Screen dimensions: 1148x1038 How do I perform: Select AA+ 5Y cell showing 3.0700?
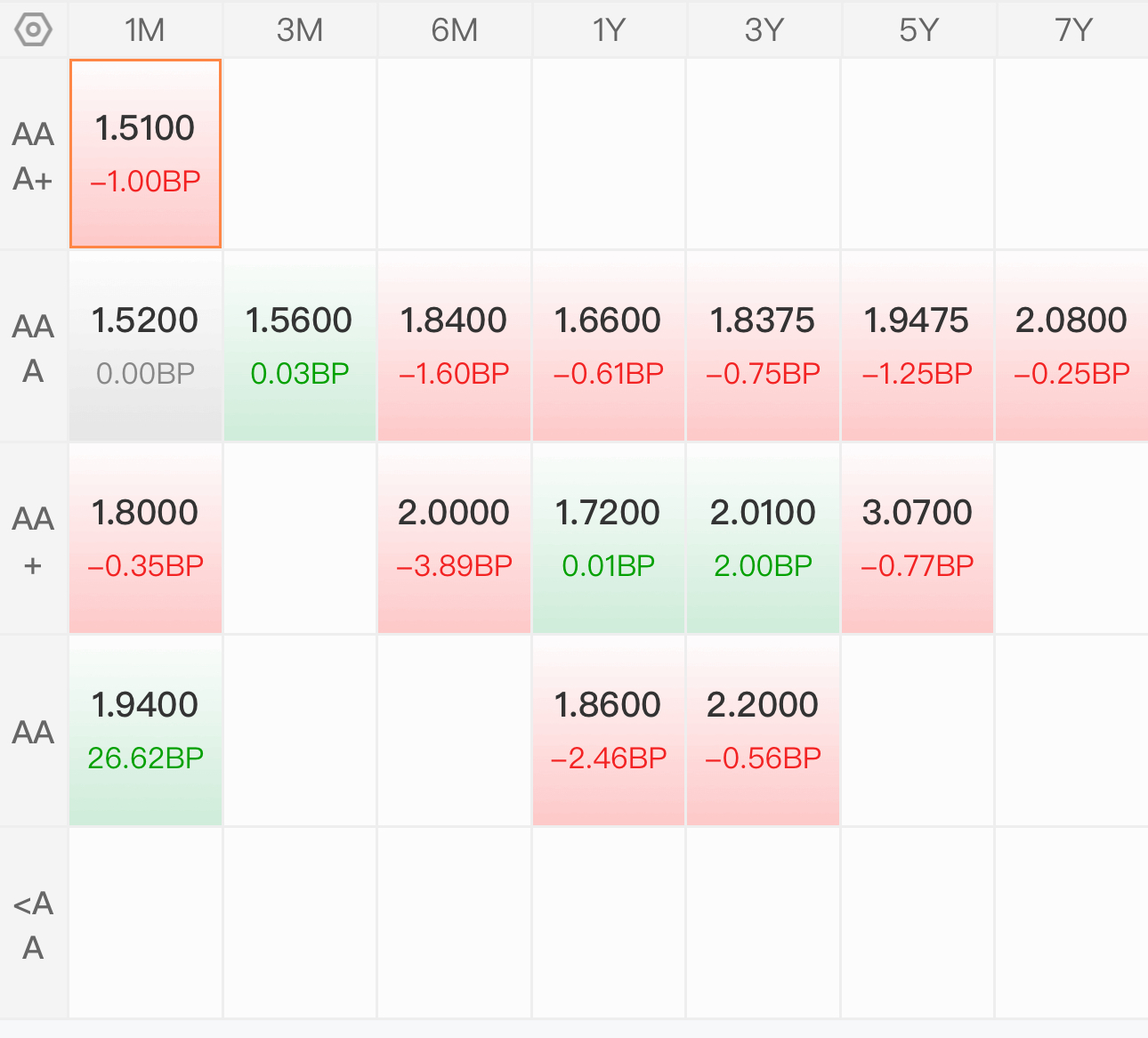click(918, 539)
